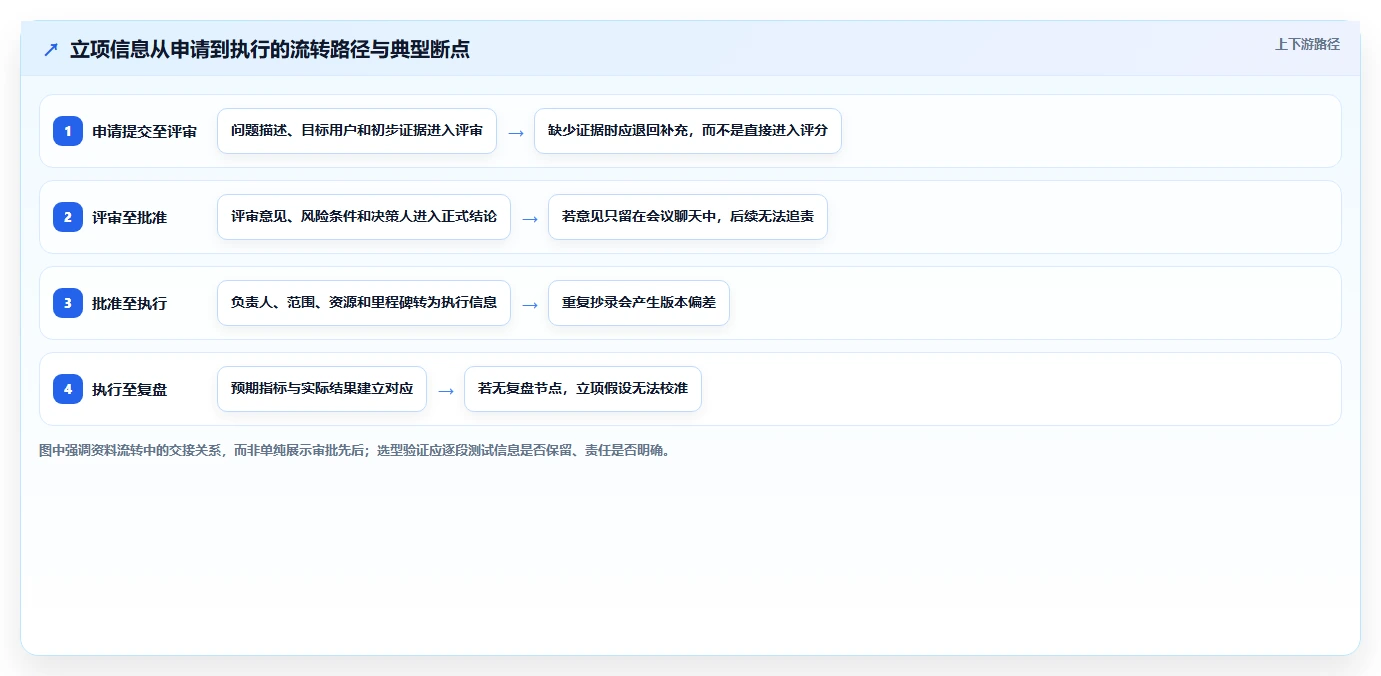This screenshot has height=676, width=1381.
Task: Click the arrow in the 评审至批准 row
Action: click(x=530, y=218)
